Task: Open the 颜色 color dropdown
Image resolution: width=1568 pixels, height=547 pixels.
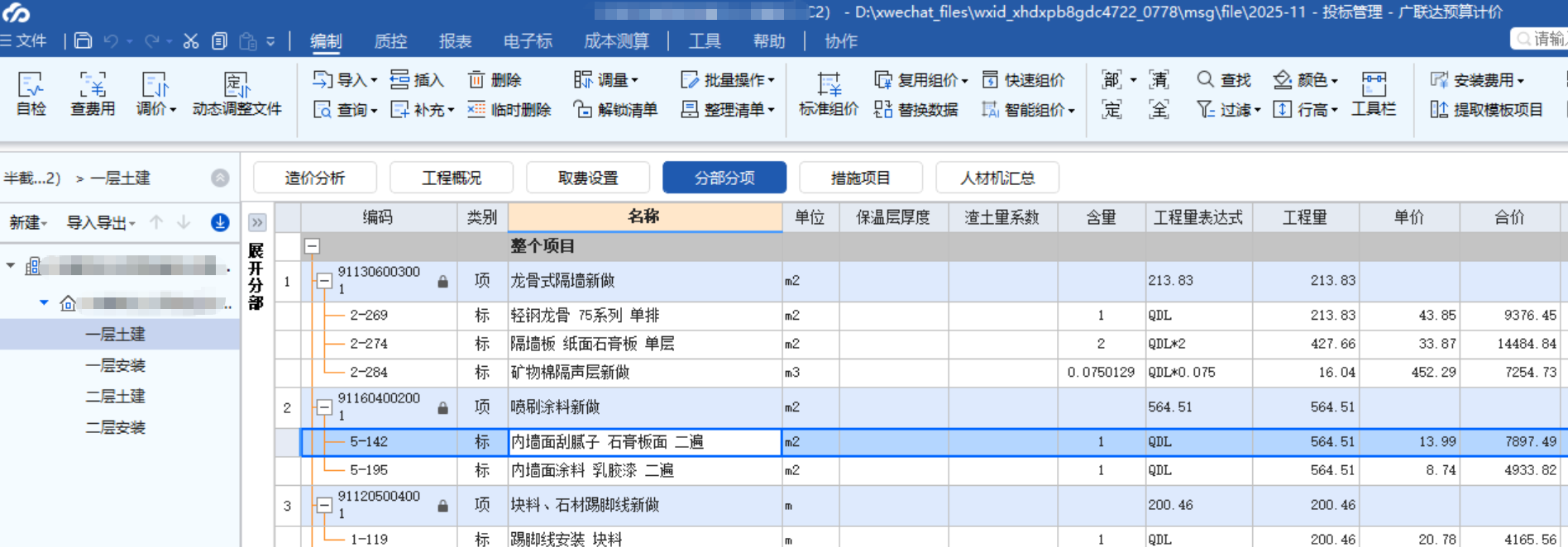Action: point(1305,79)
